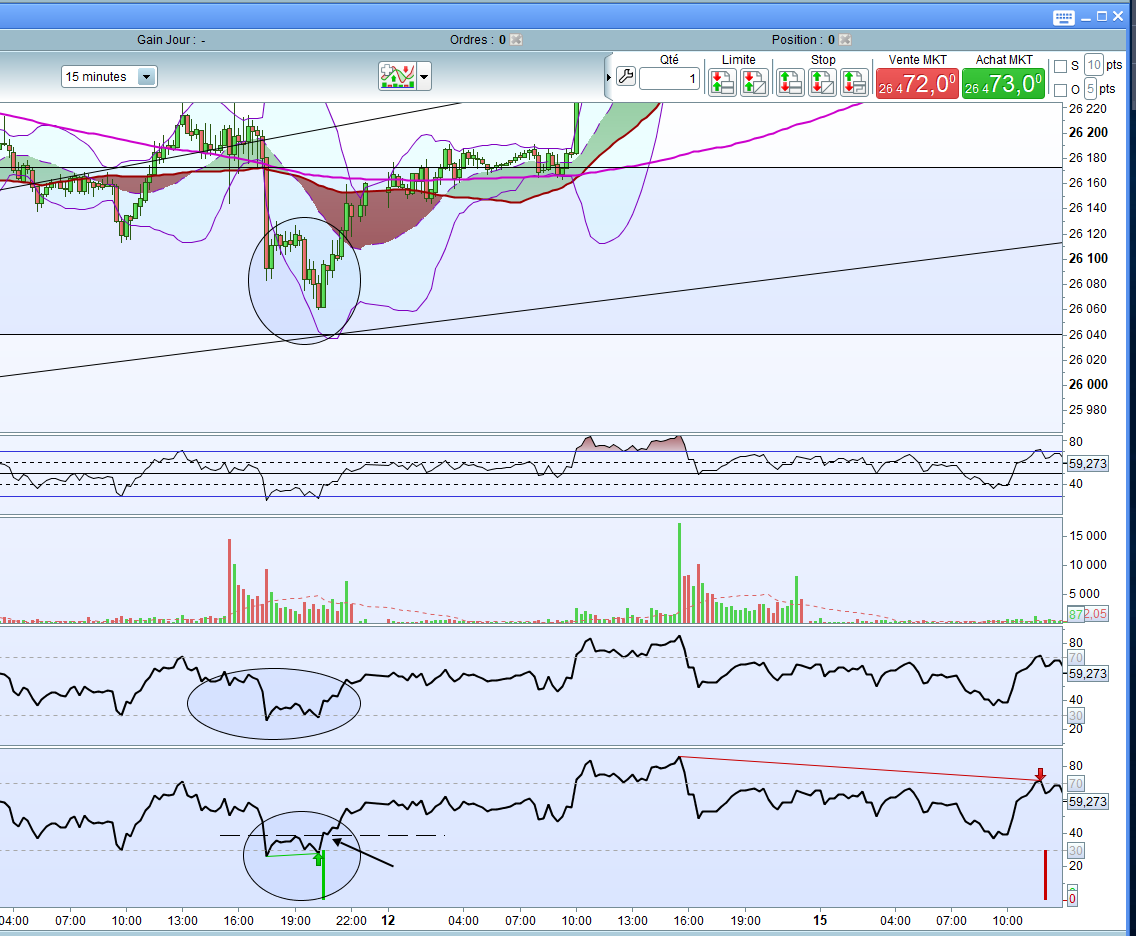Image resolution: width=1136 pixels, height=936 pixels.
Task: Click the green buy arrow on lower RSI
Action: (318, 859)
